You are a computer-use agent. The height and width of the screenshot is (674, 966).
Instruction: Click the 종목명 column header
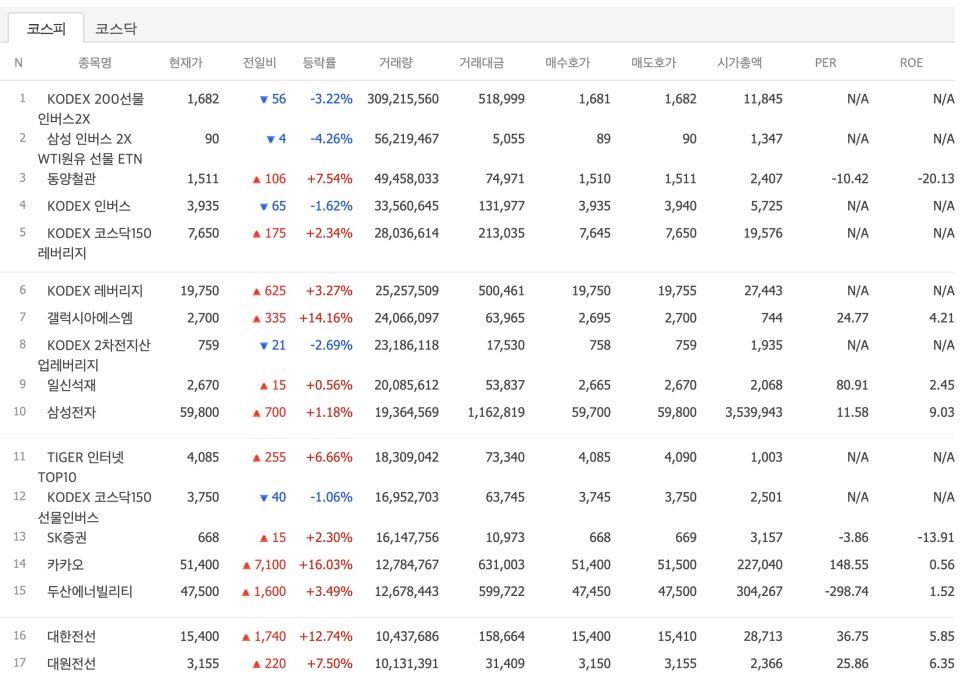[x=95, y=62]
